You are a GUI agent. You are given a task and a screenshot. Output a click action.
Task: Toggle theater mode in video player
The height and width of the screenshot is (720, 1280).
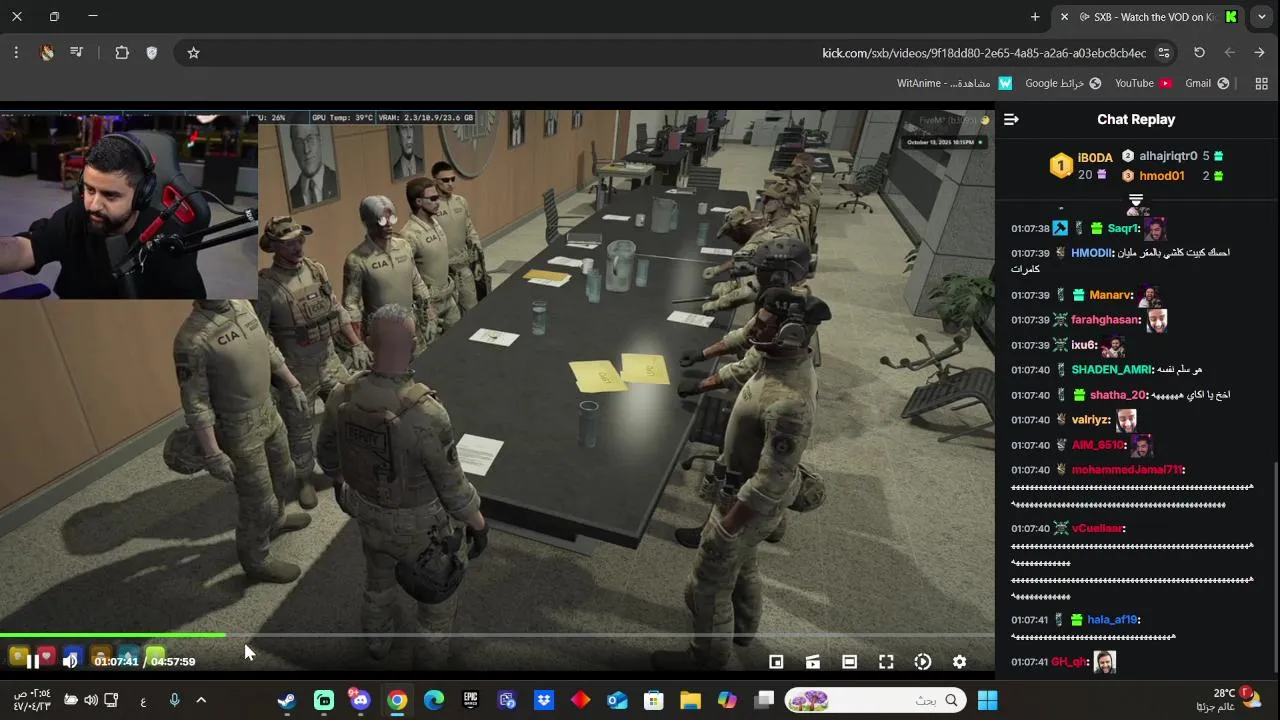point(849,661)
